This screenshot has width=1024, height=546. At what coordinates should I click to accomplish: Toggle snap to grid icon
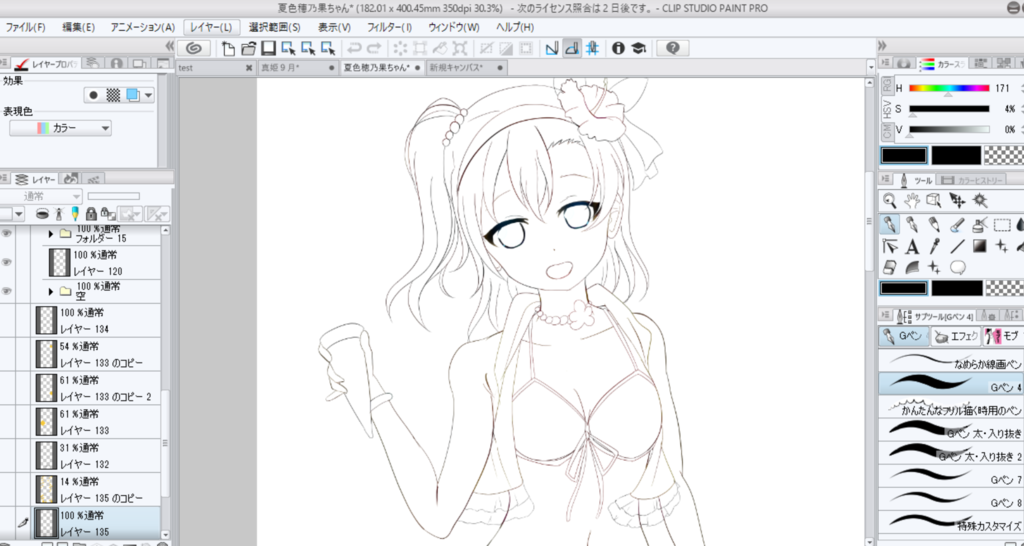(x=592, y=48)
